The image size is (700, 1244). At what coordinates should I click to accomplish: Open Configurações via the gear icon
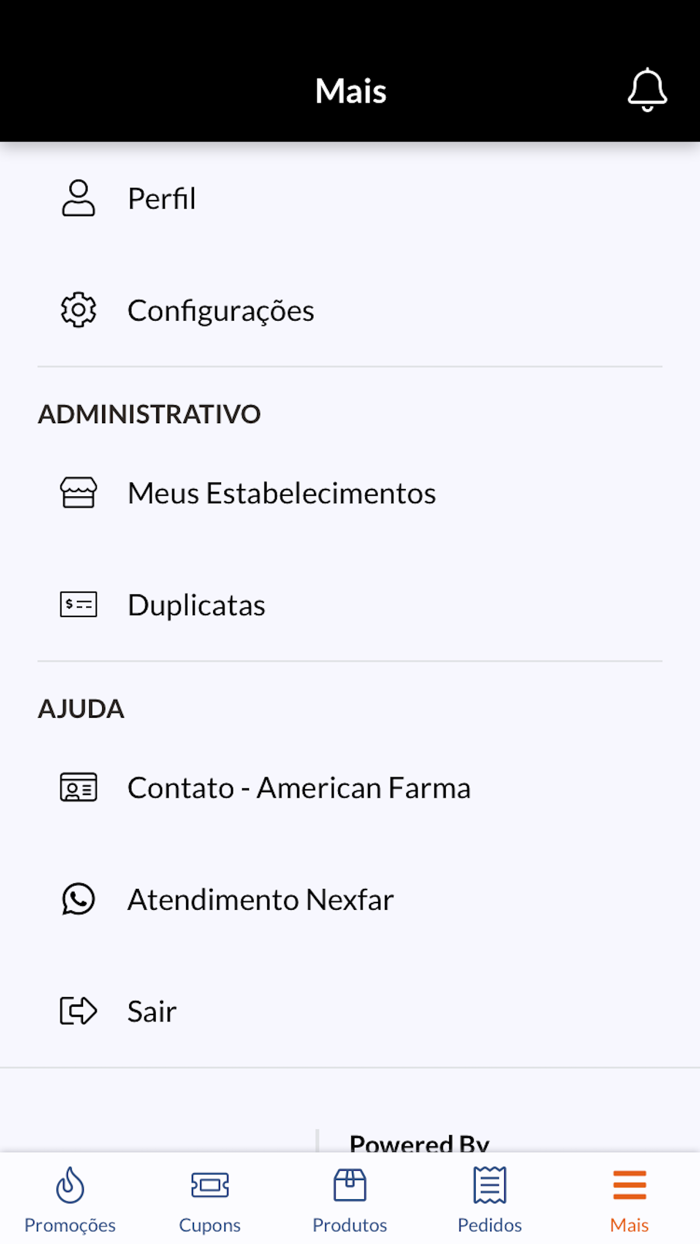point(78,310)
